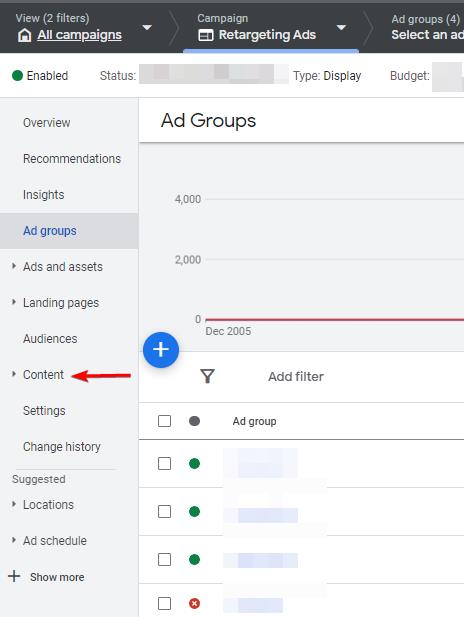Click the home icon beside All campaigns
The image size is (464, 617).
coord(24,35)
